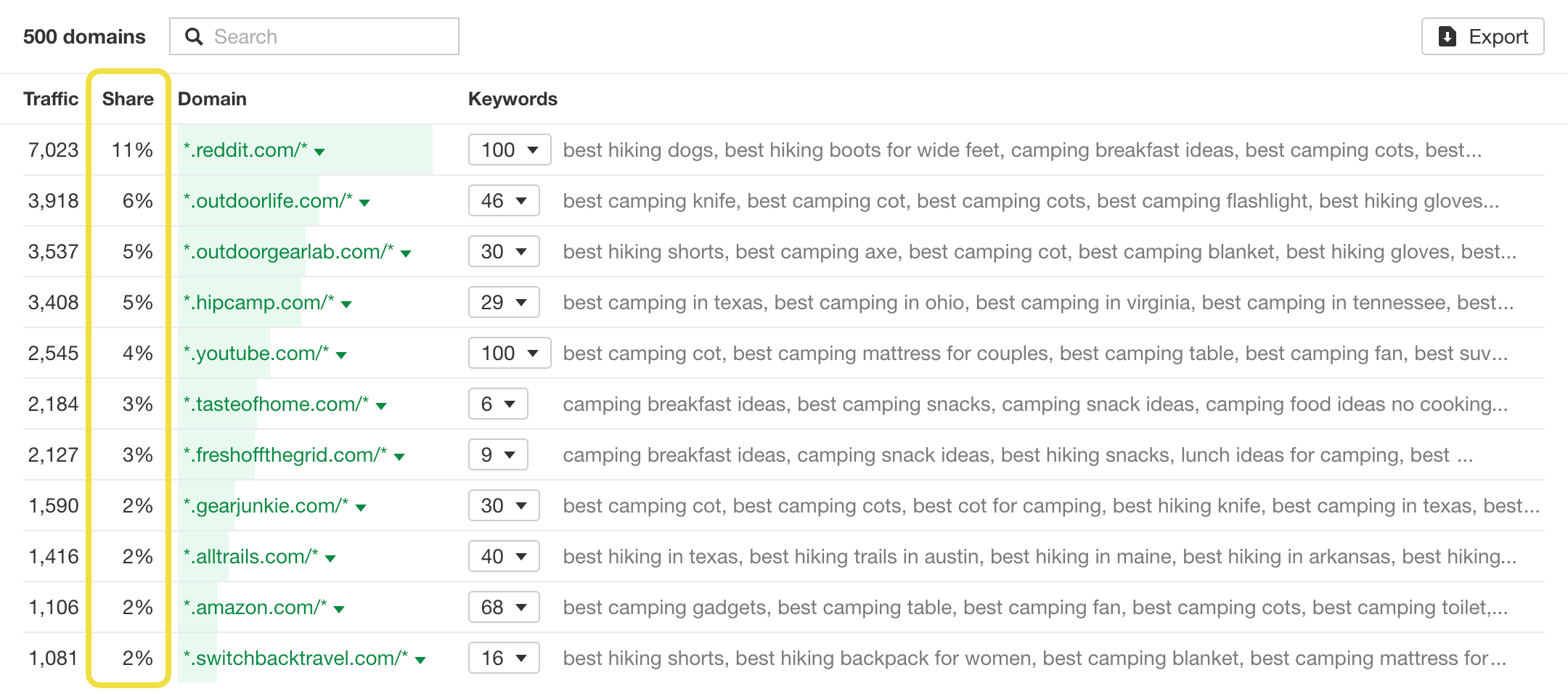Open the 100 keywords dropdown for youtube.com
This screenshot has width=1568, height=694.
(x=510, y=353)
